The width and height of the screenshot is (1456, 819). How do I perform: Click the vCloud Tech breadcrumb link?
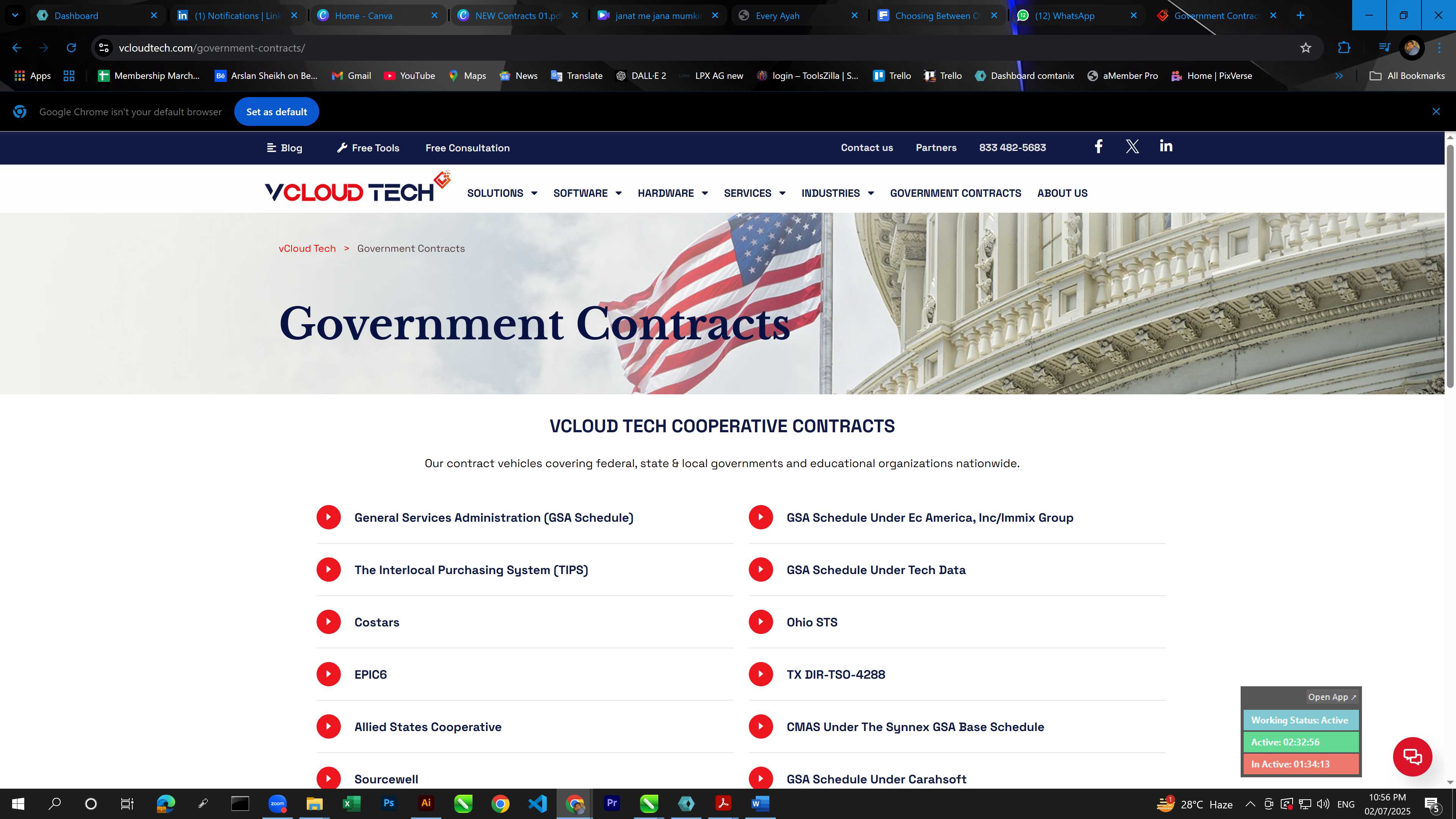pyautogui.click(x=307, y=248)
